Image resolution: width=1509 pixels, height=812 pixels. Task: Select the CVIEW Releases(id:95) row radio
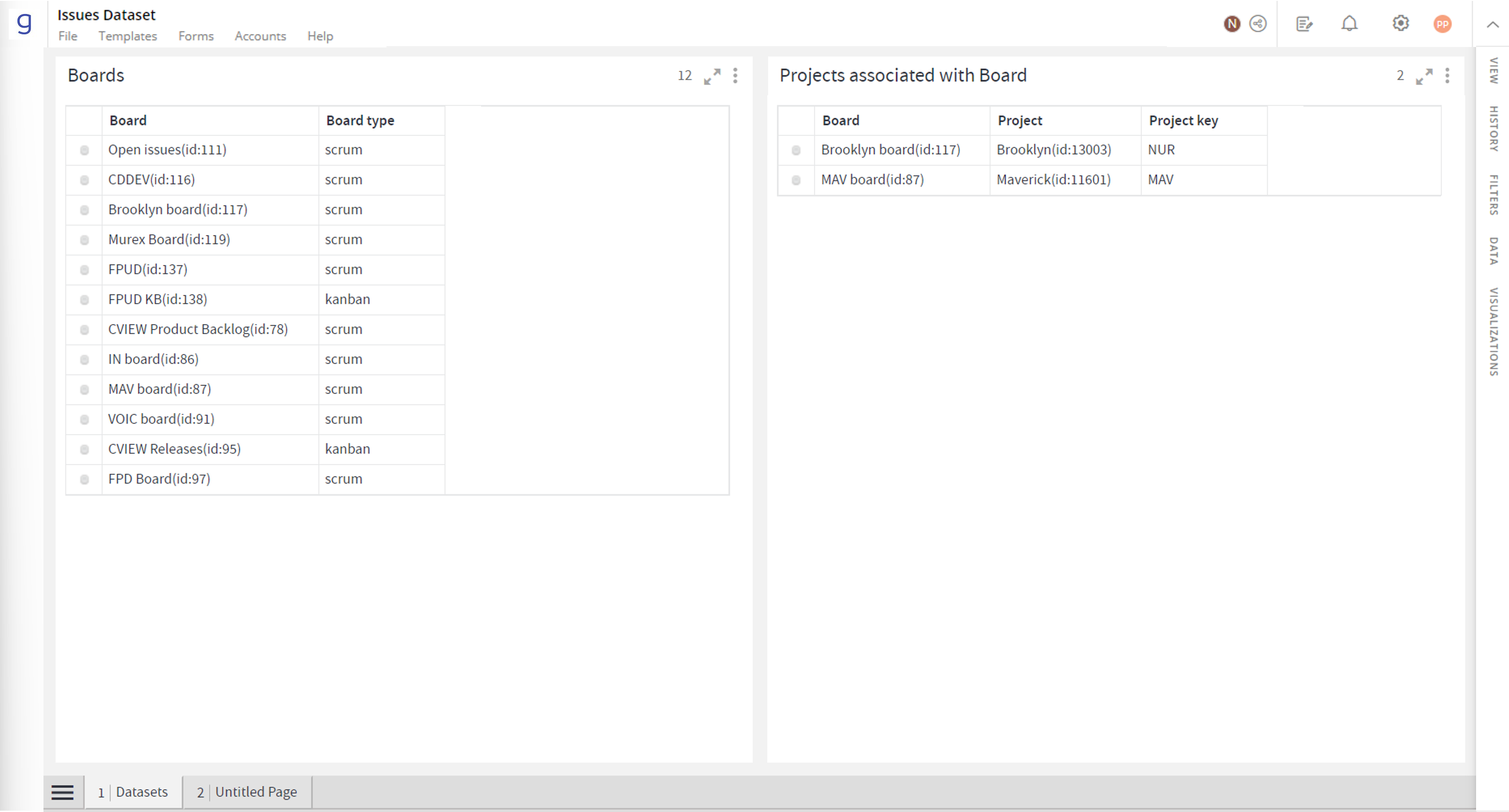click(84, 449)
